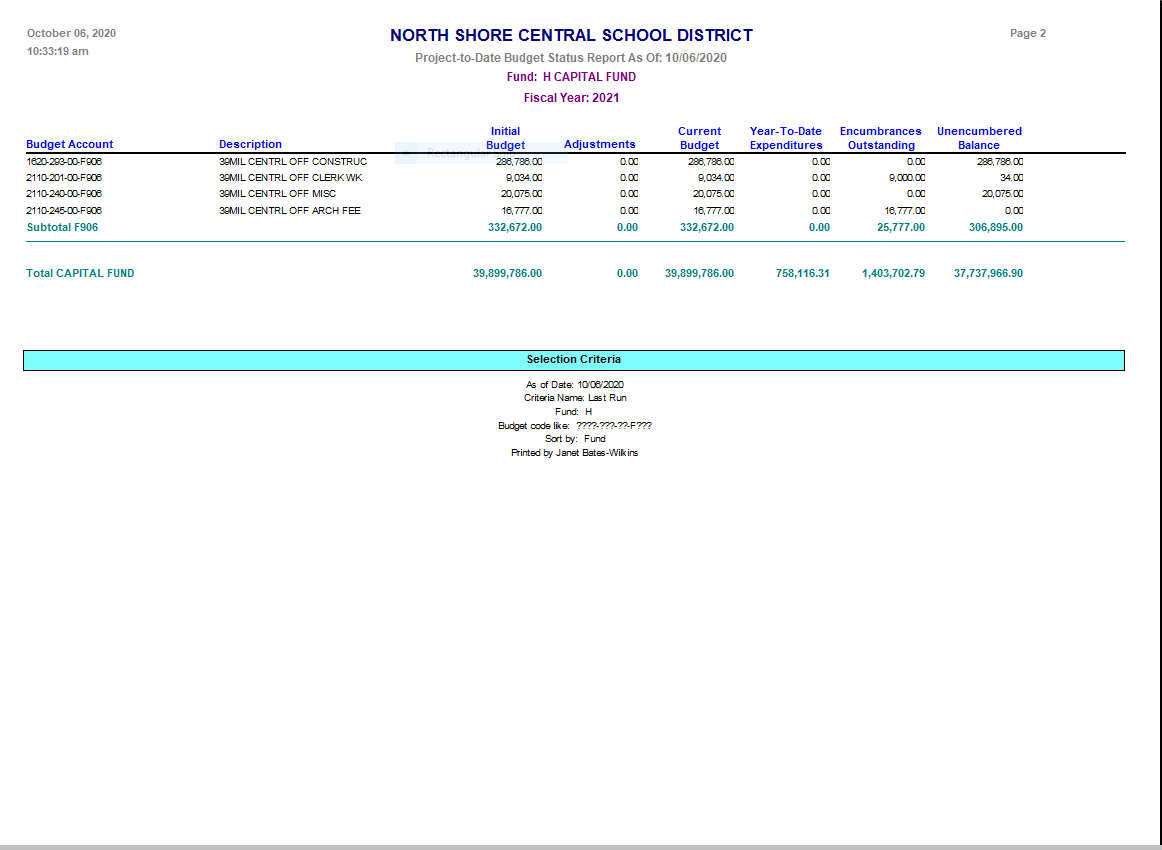Click budget account '1620-293-00-F906'
Viewport: 1162px width, 850px height.
click(64, 162)
